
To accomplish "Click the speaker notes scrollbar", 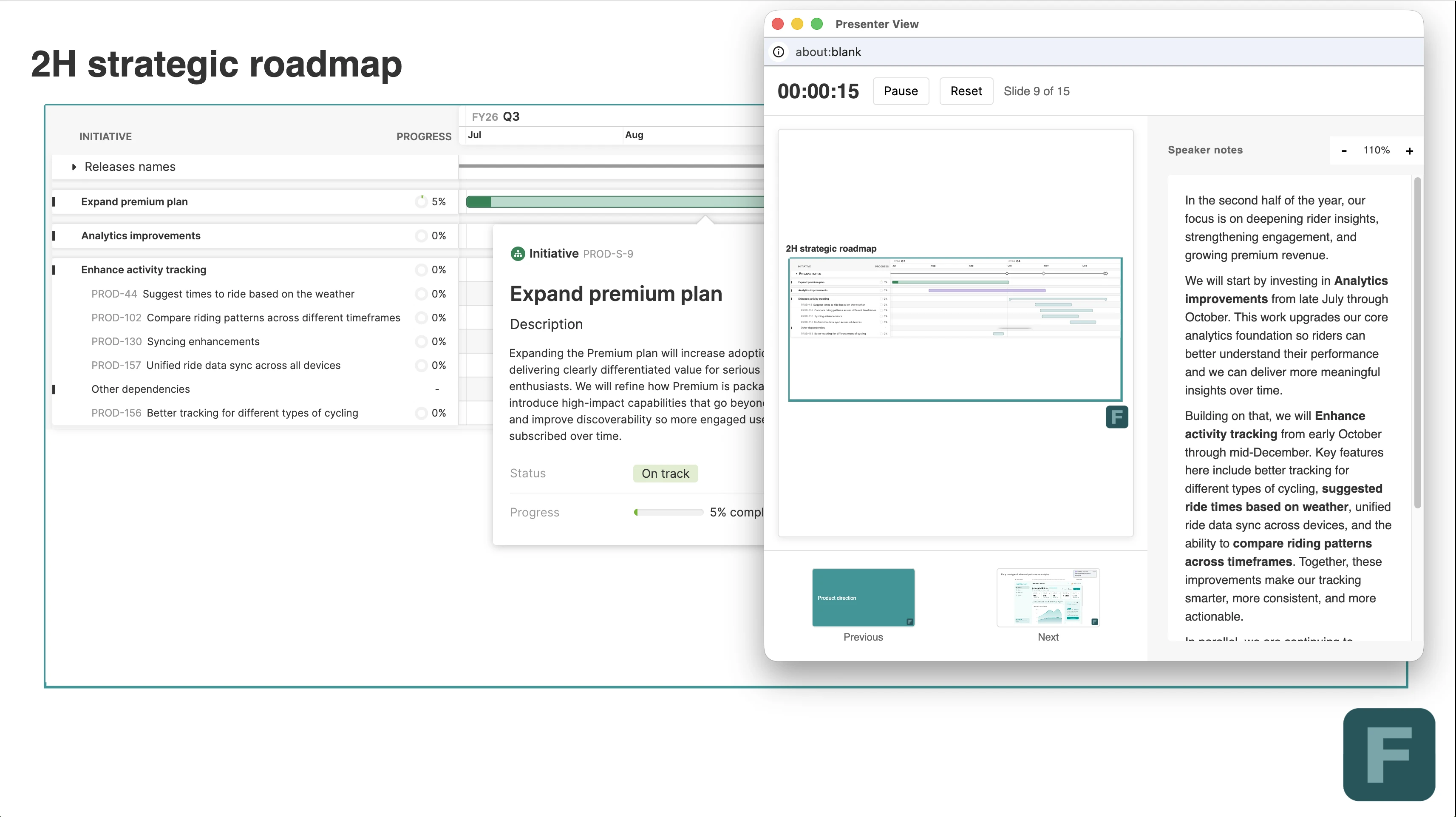I will coord(1417,343).
